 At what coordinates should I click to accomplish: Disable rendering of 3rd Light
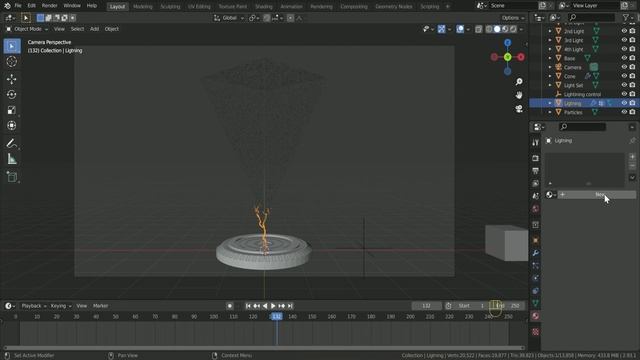point(632,40)
